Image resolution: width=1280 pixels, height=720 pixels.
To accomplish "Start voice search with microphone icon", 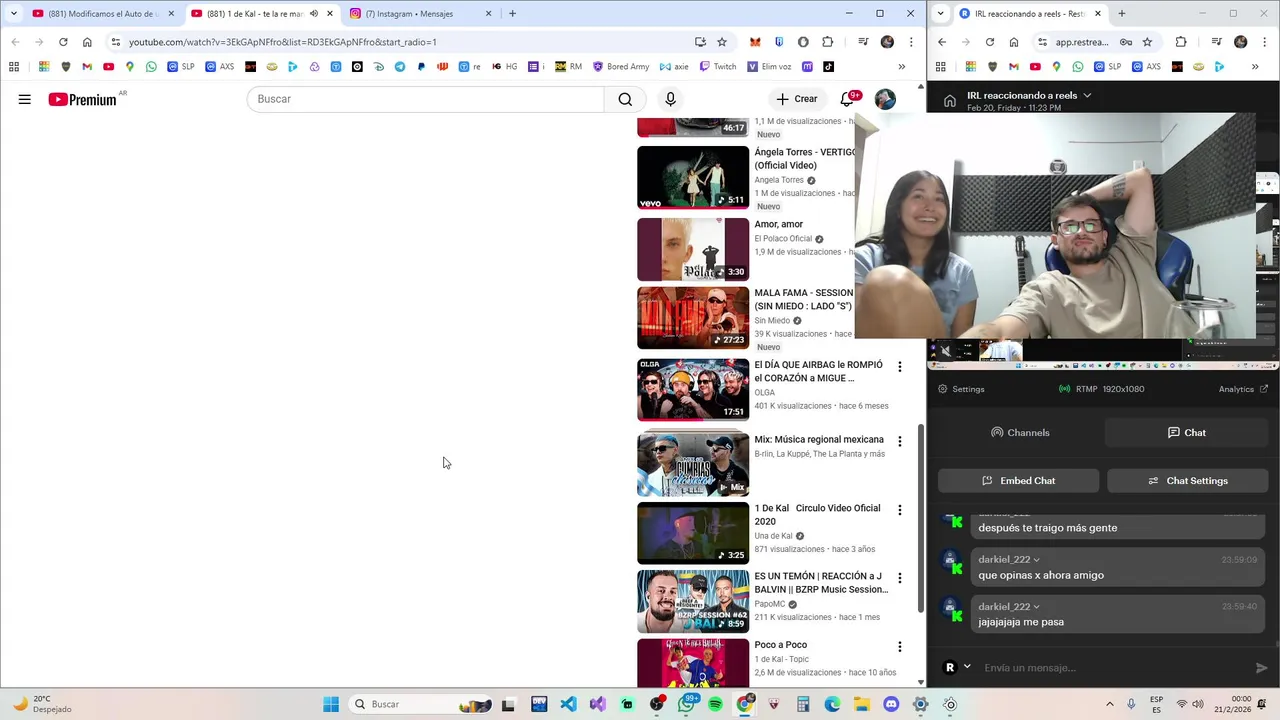I will (670, 99).
